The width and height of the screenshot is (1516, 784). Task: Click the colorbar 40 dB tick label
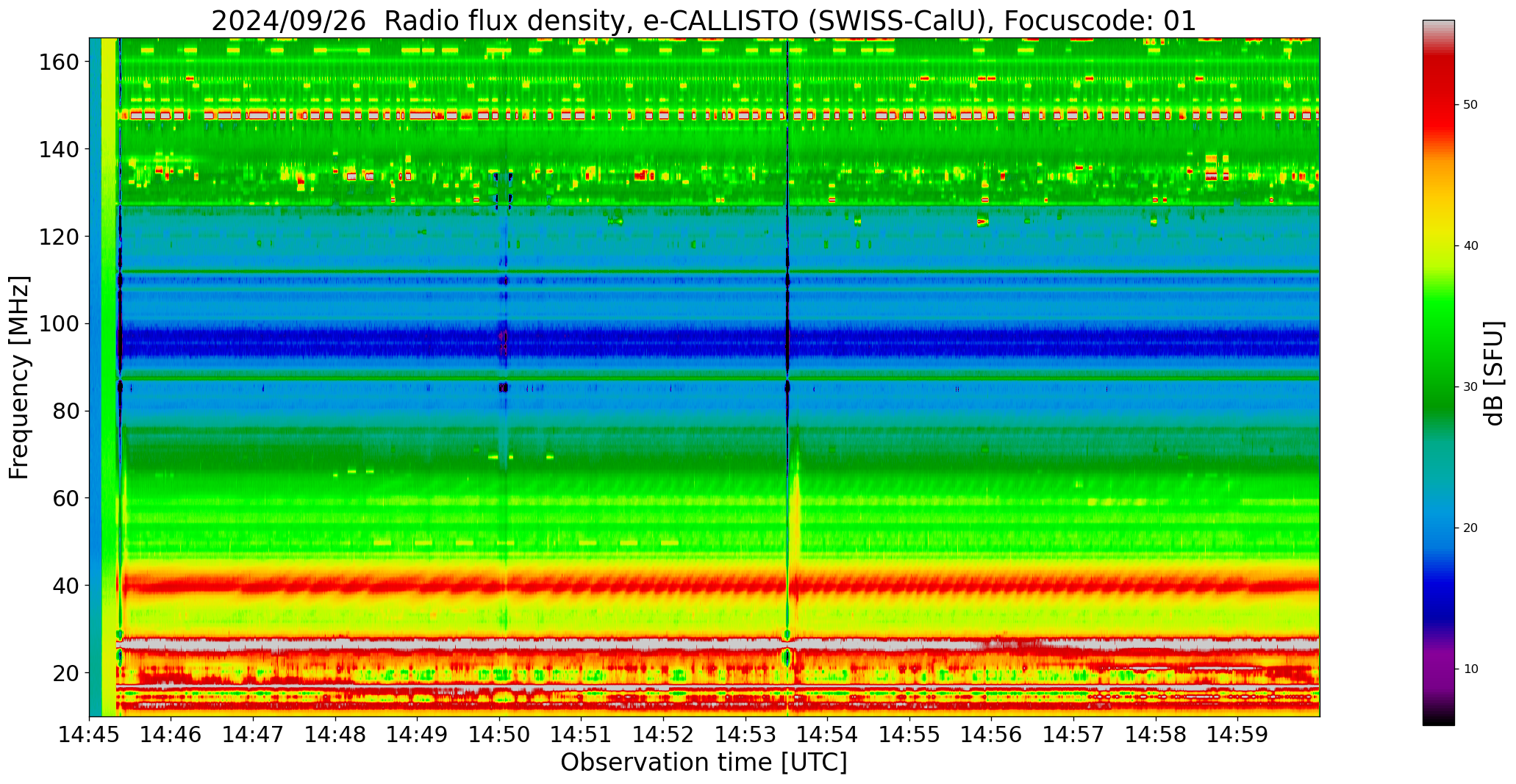1470,246
